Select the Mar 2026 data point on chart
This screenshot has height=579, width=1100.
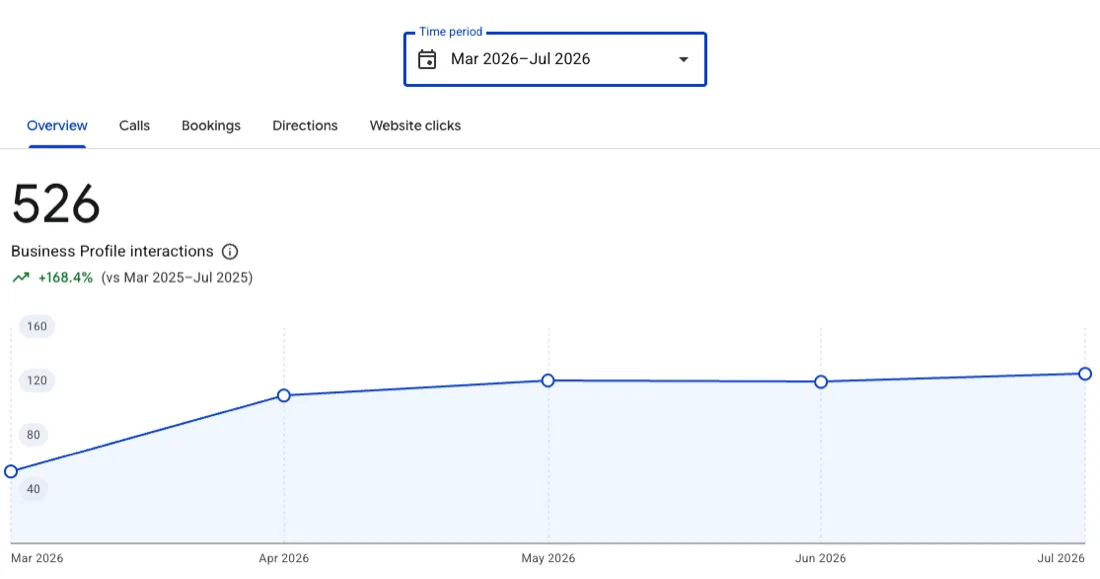pyautogui.click(x=11, y=472)
